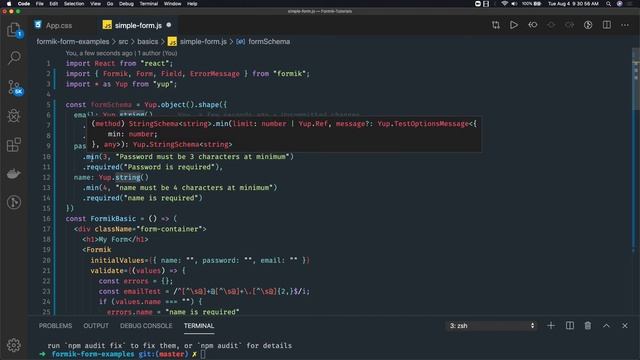Click 'FormikBasic' on line 16
Image resolution: width=640 pixels, height=360 pixels.
(113, 219)
